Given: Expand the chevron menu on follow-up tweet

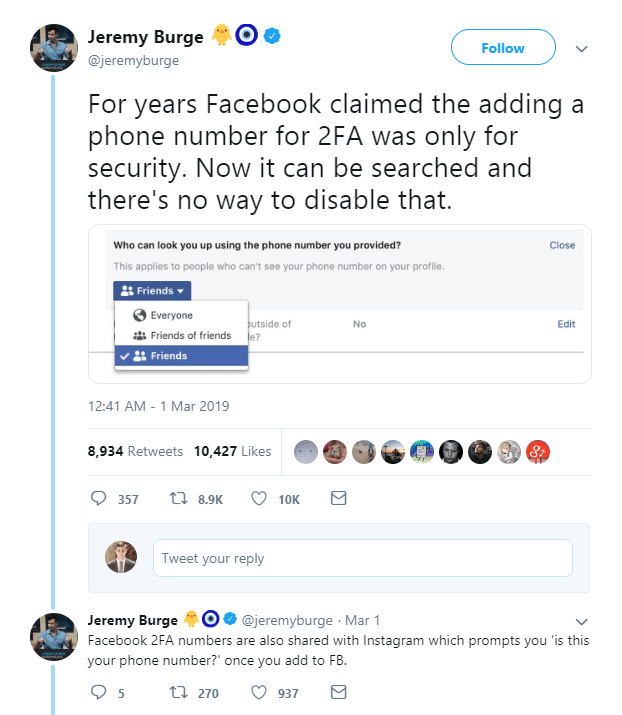Looking at the screenshot, I should (x=581, y=622).
